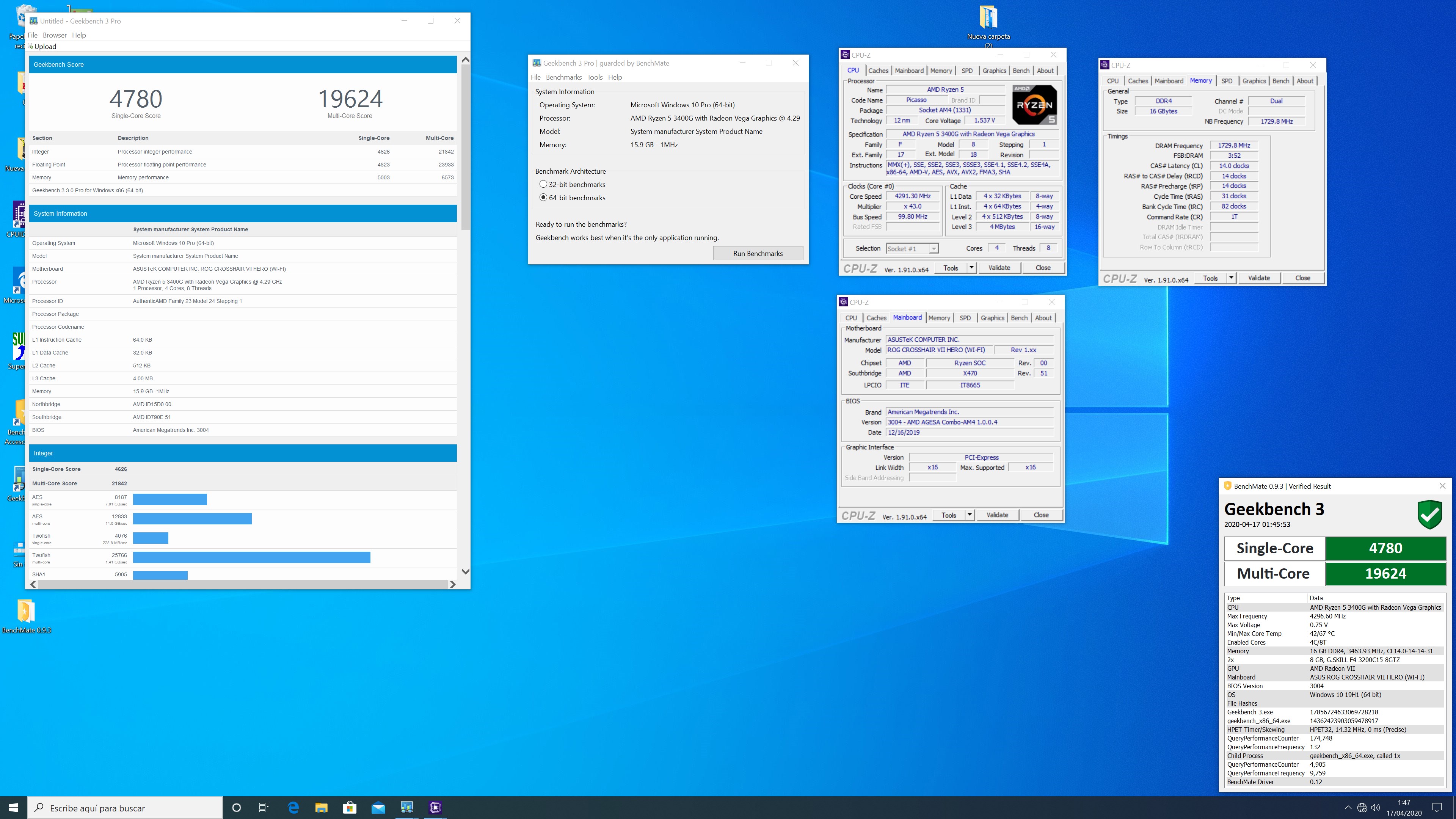Open Tools menu in guarded Geekbench window
1456x819 pixels.
coord(595,77)
